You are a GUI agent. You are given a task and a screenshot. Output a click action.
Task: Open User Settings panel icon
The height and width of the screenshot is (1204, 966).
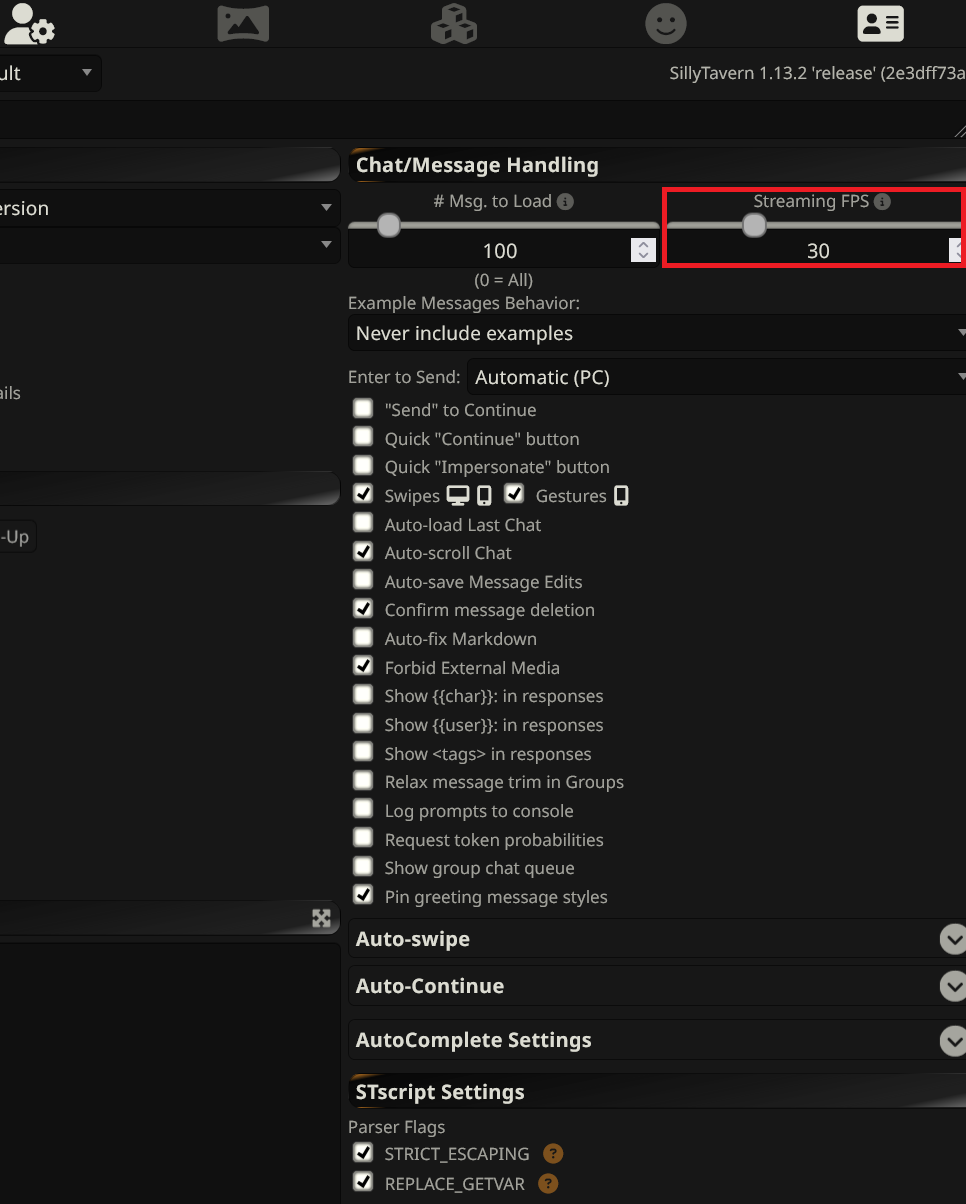(x=28, y=23)
